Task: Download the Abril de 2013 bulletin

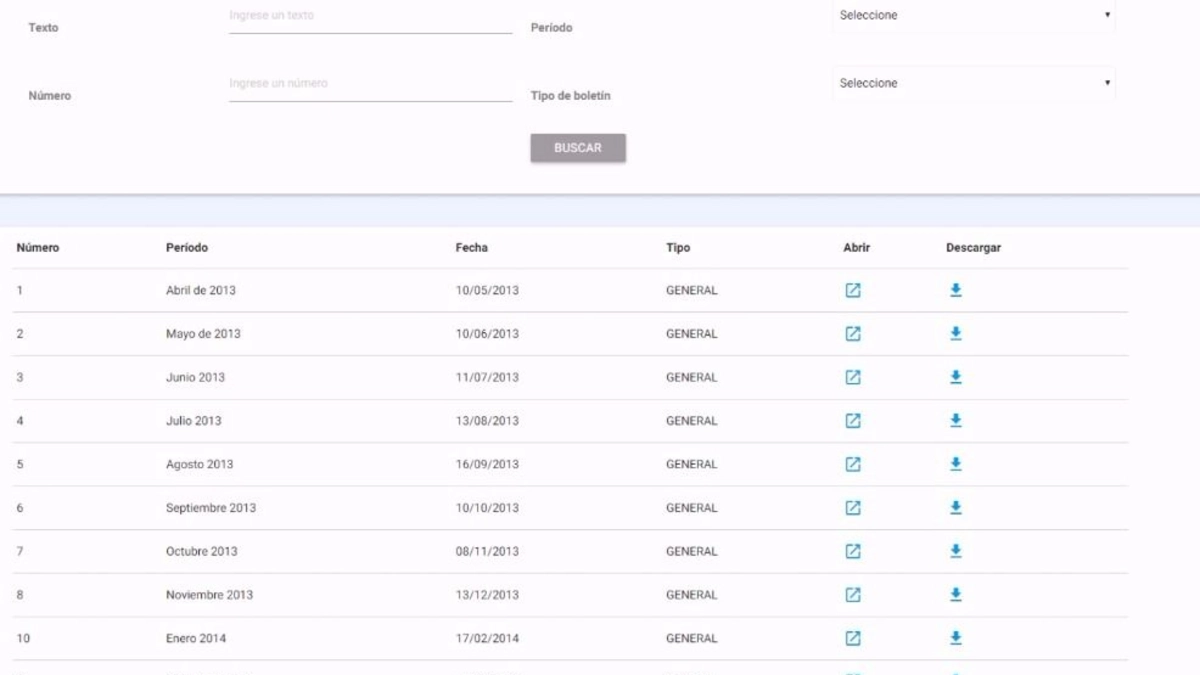Action: click(955, 290)
